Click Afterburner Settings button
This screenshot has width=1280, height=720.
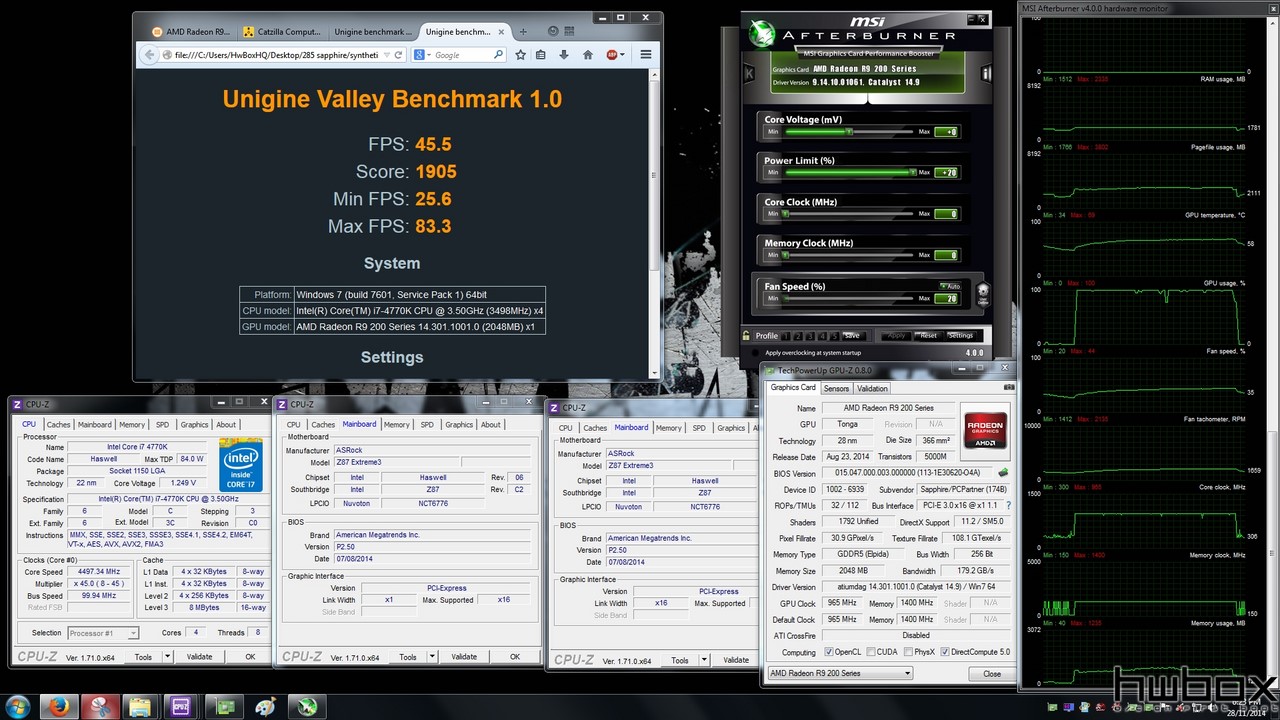click(x=961, y=336)
